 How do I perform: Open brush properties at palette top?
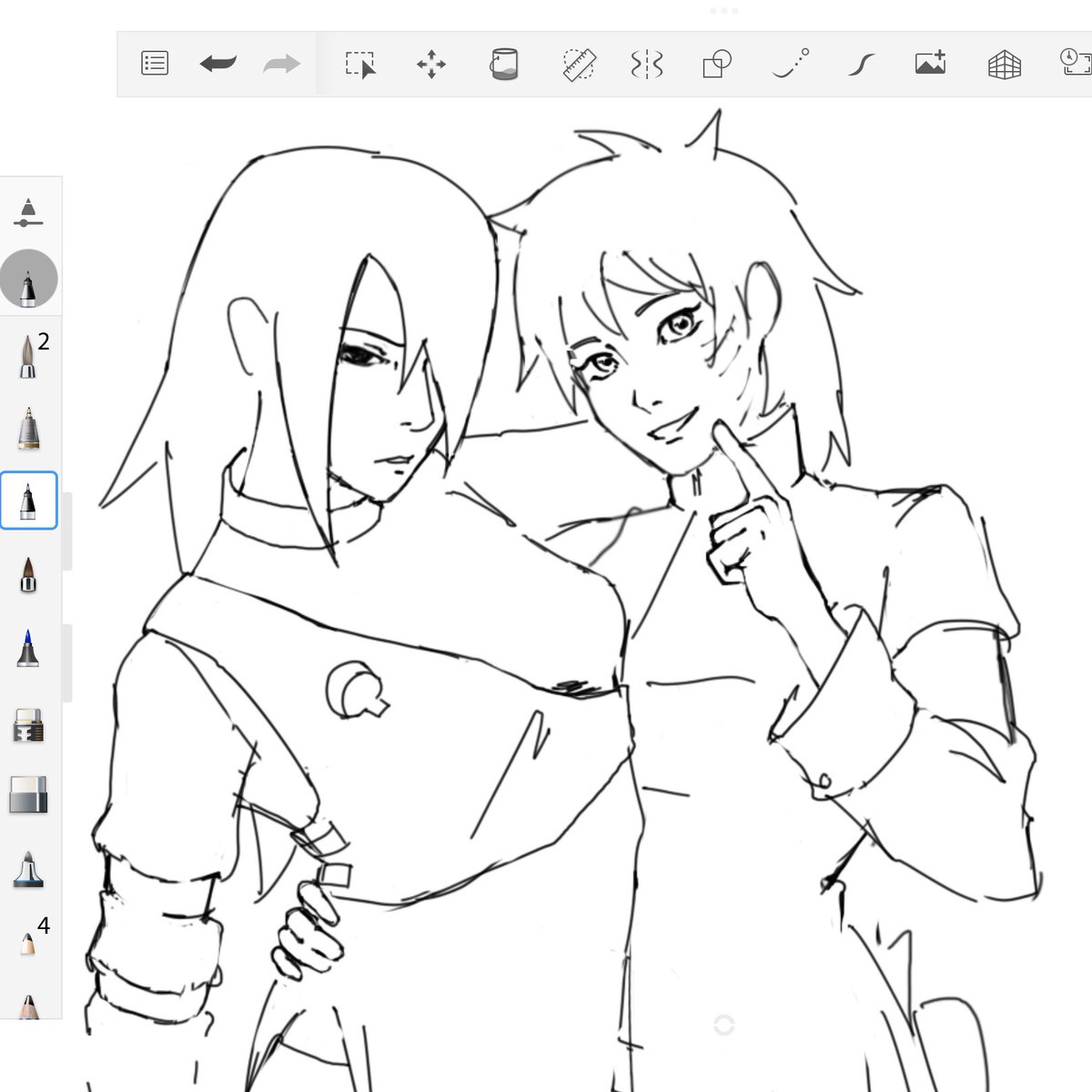(29, 212)
